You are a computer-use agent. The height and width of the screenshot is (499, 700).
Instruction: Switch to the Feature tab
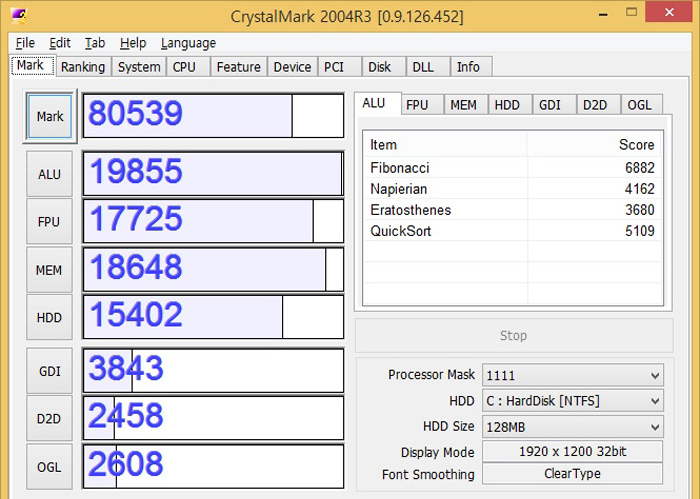(238, 67)
